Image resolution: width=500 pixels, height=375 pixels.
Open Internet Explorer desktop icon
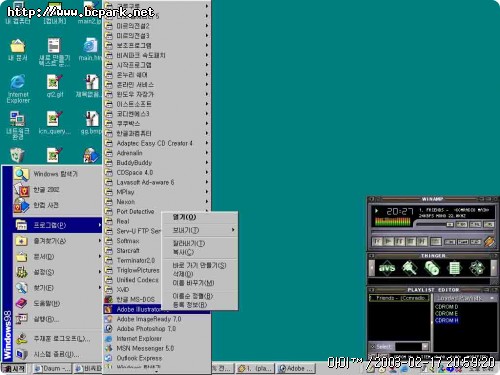[x=18, y=88]
